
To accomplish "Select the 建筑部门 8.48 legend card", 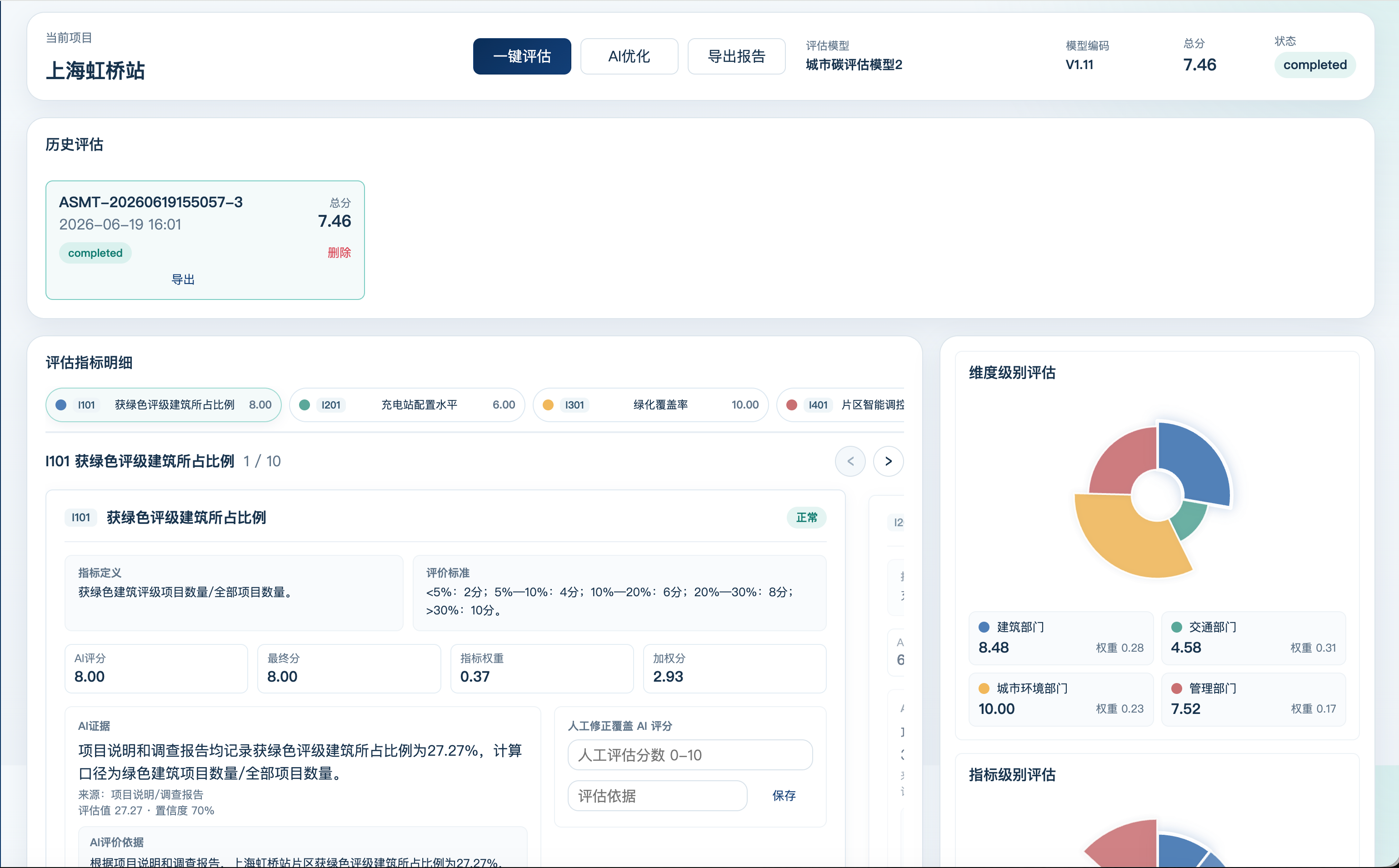I will click(1061, 639).
